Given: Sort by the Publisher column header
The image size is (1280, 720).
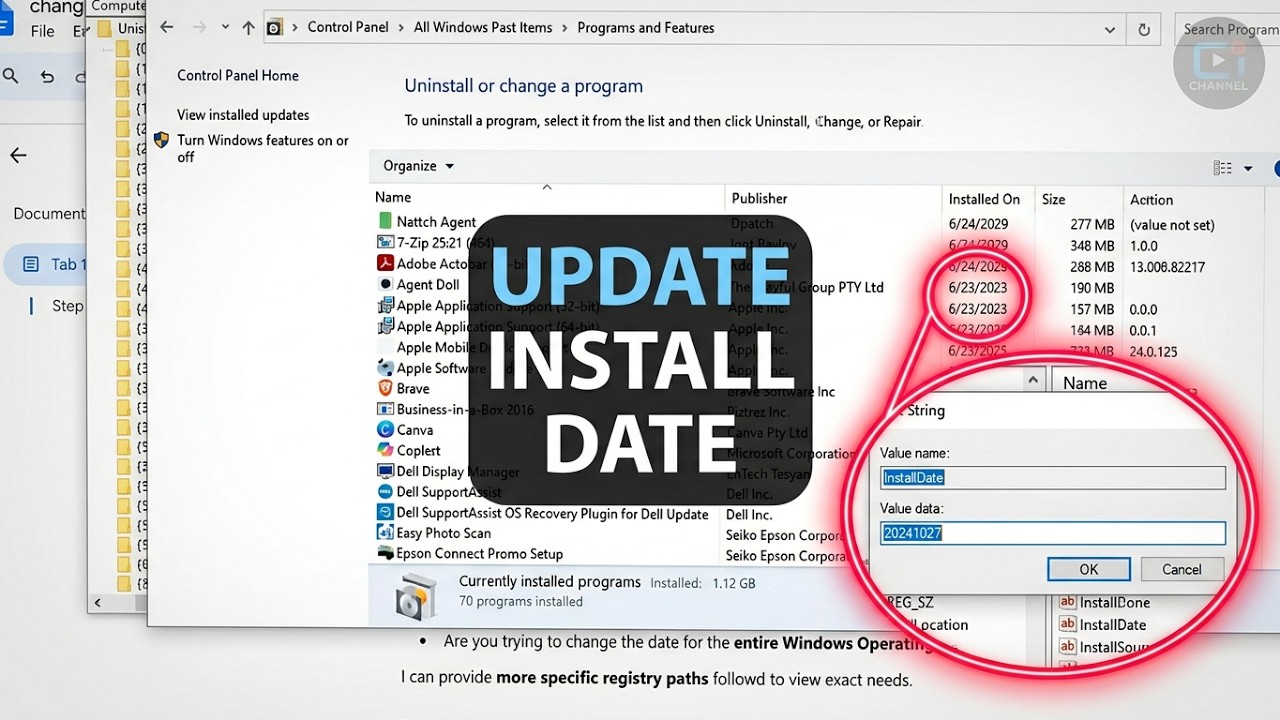Looking at the screenshot, I should [x=759, y=198].
